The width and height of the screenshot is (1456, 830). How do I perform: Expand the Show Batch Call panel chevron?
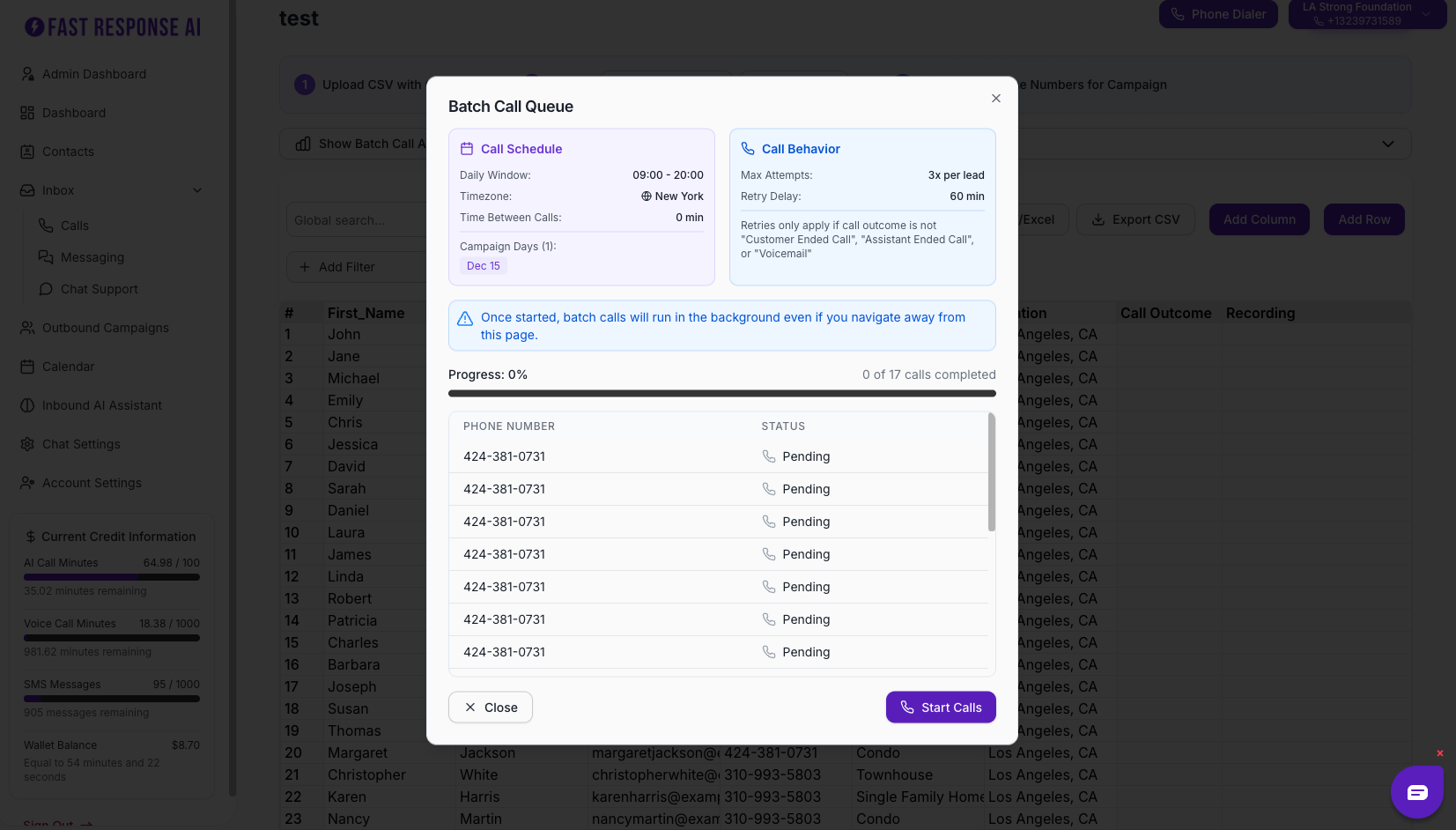[x=1387, y=144]
